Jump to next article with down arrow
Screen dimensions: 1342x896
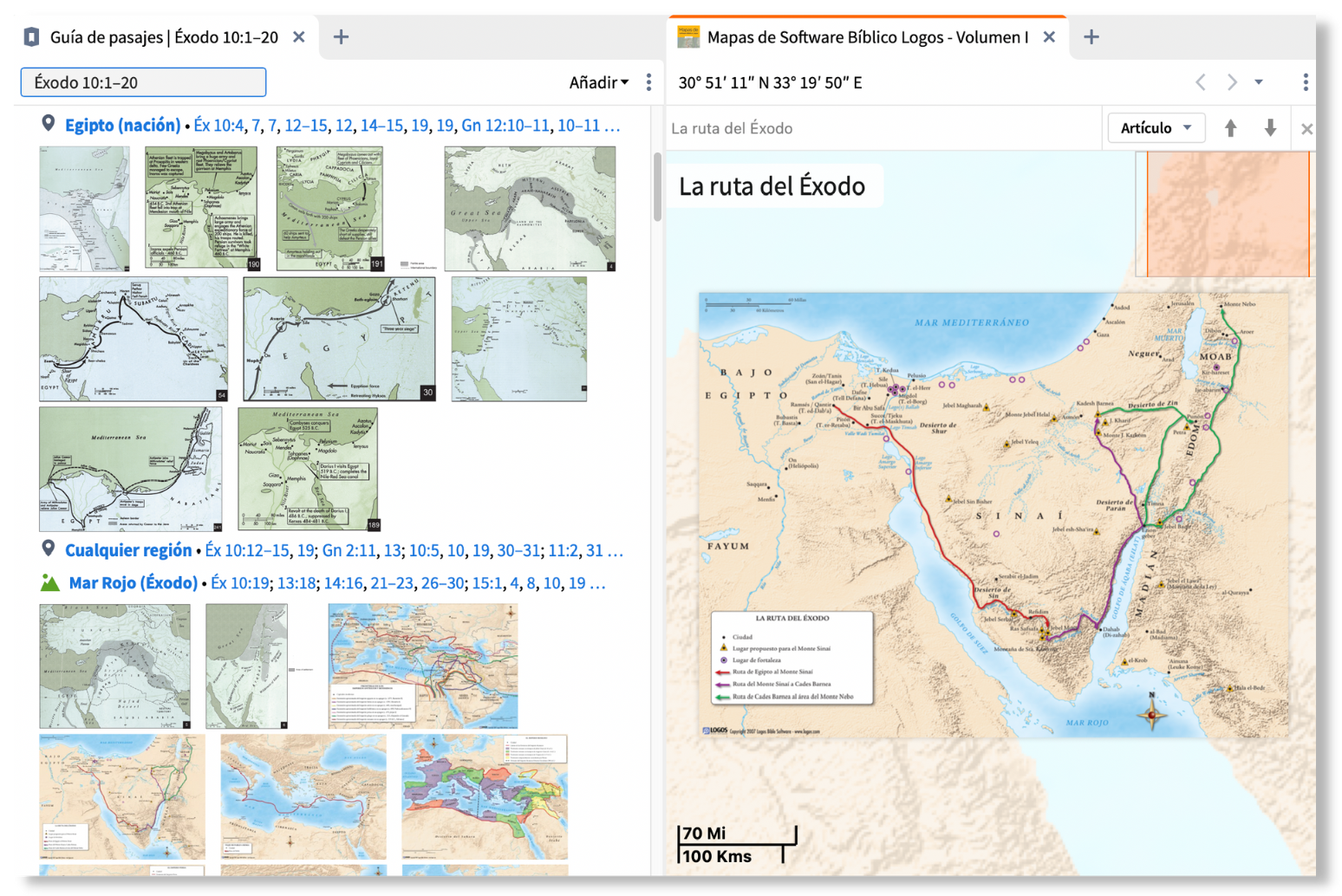coord(1270,128)
